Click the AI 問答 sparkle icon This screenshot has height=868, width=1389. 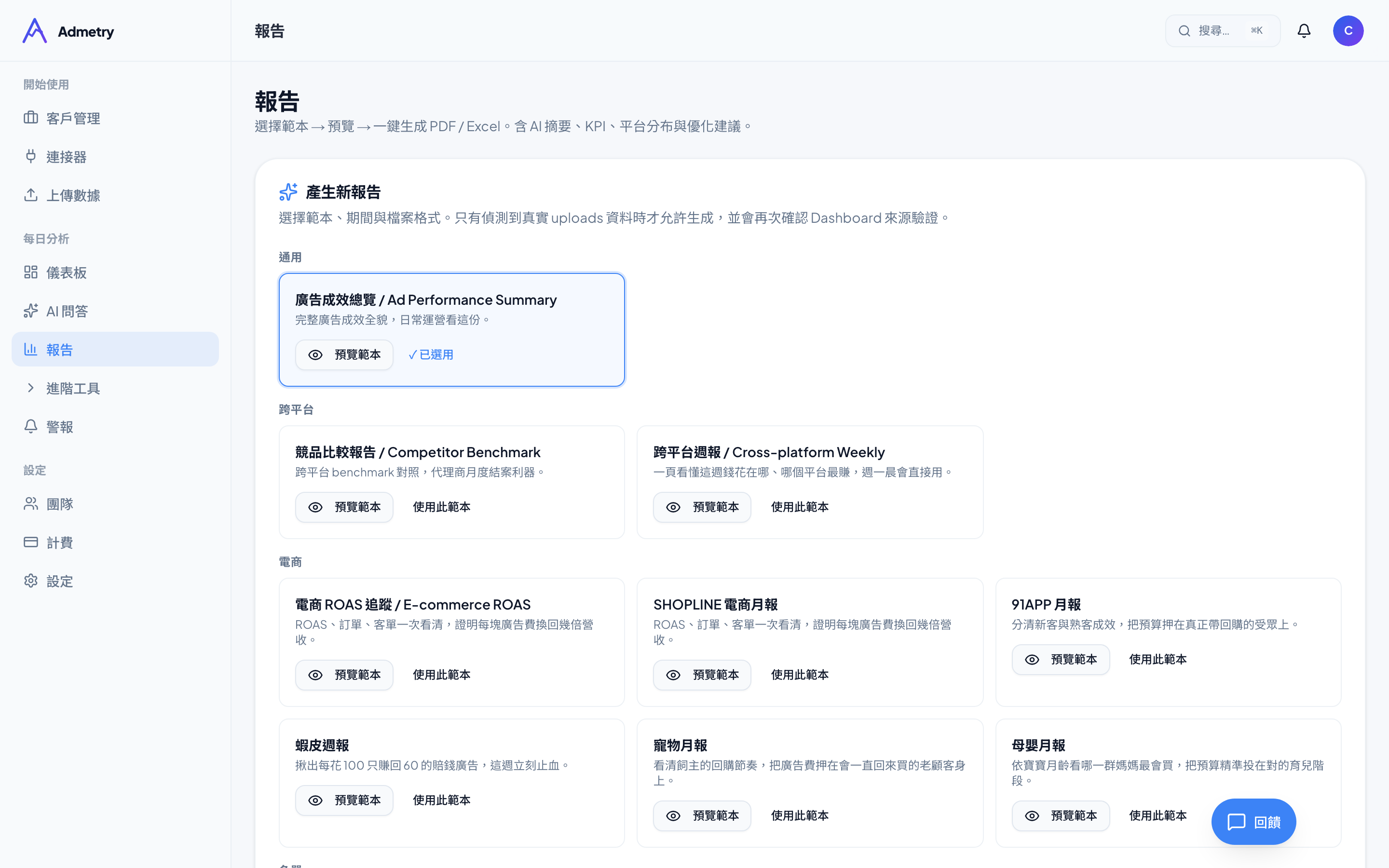pos(31,311)
